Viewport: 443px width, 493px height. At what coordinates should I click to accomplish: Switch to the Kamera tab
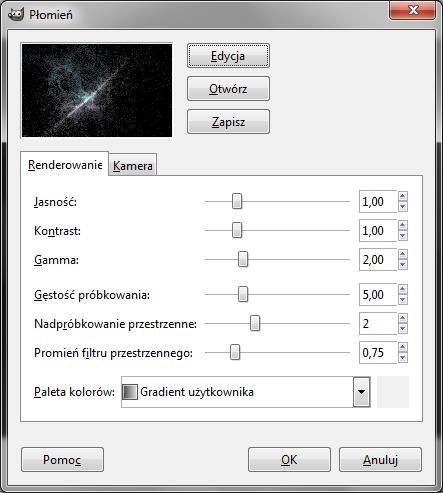[x=133, y=165]
